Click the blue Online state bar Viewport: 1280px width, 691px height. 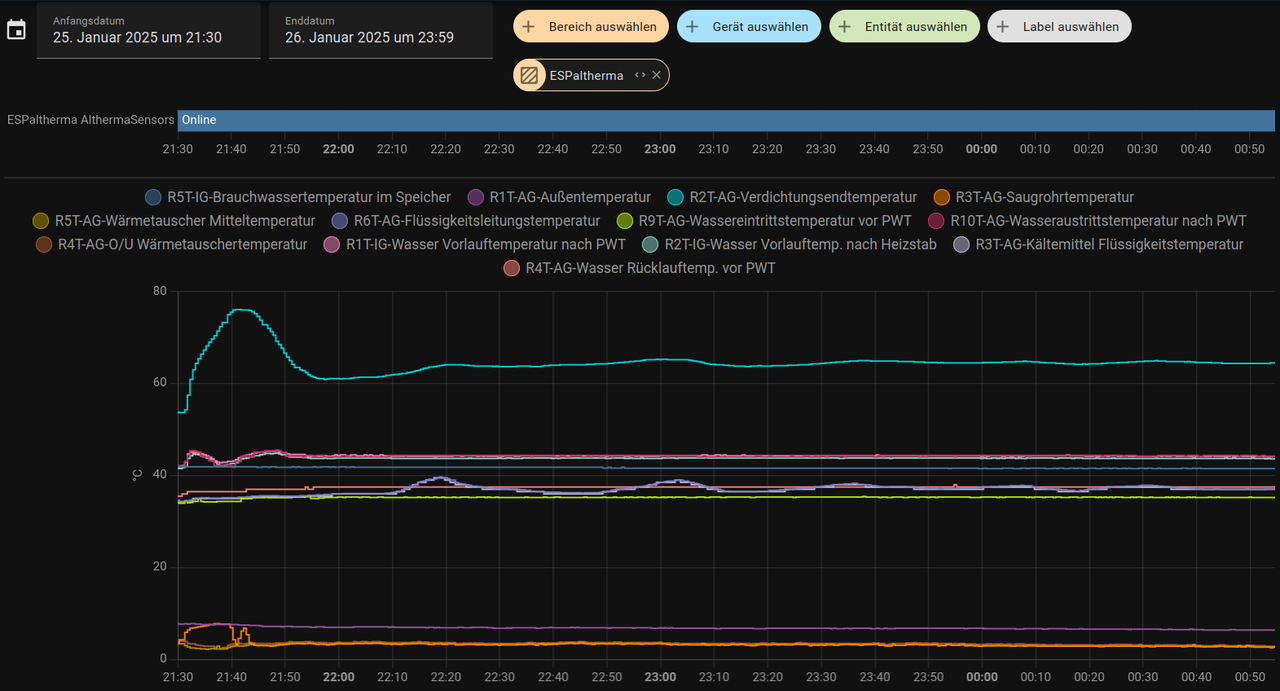coord(726,120)
